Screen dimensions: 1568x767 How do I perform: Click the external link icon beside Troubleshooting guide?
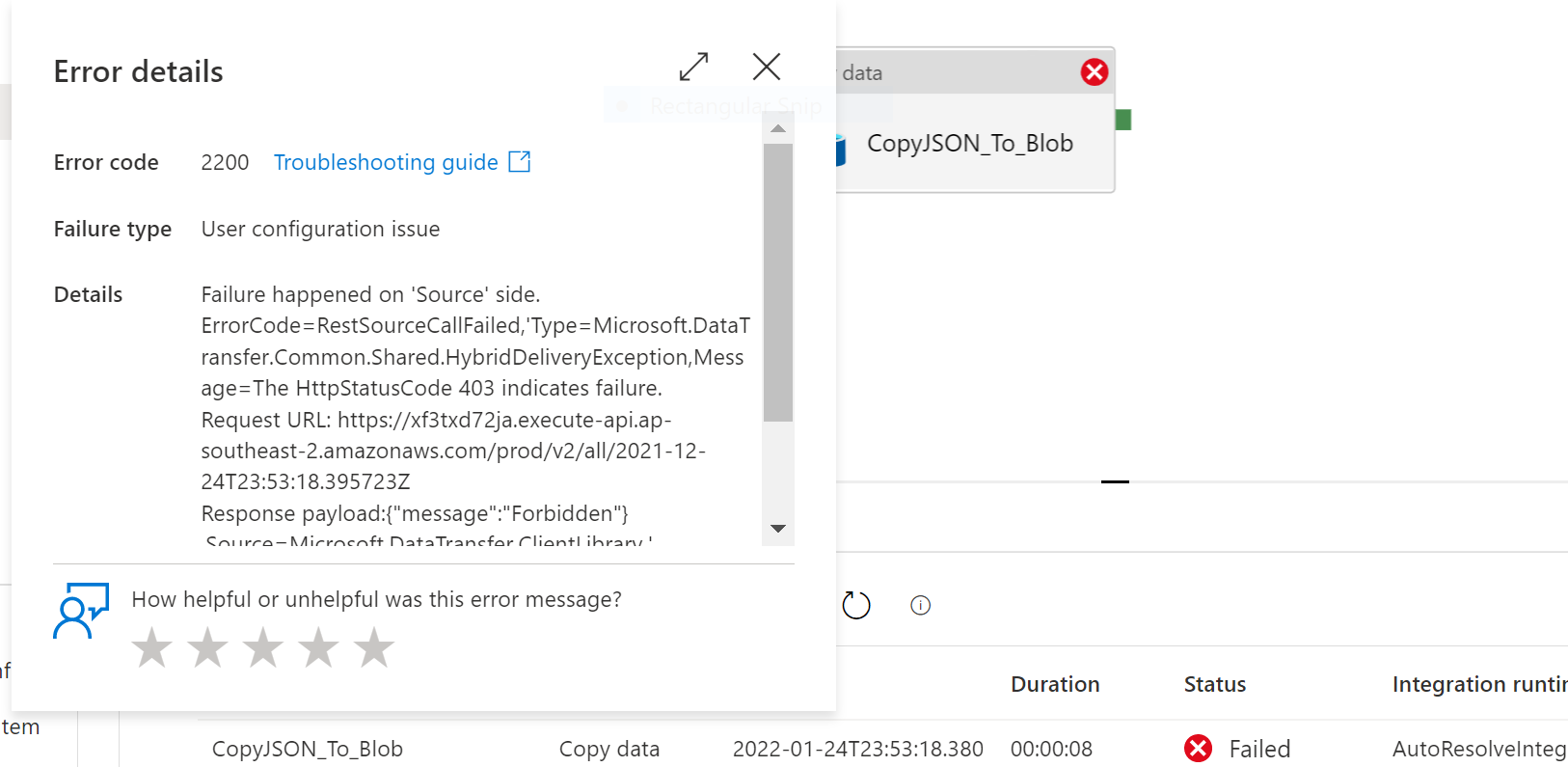[x=520, y=161]
